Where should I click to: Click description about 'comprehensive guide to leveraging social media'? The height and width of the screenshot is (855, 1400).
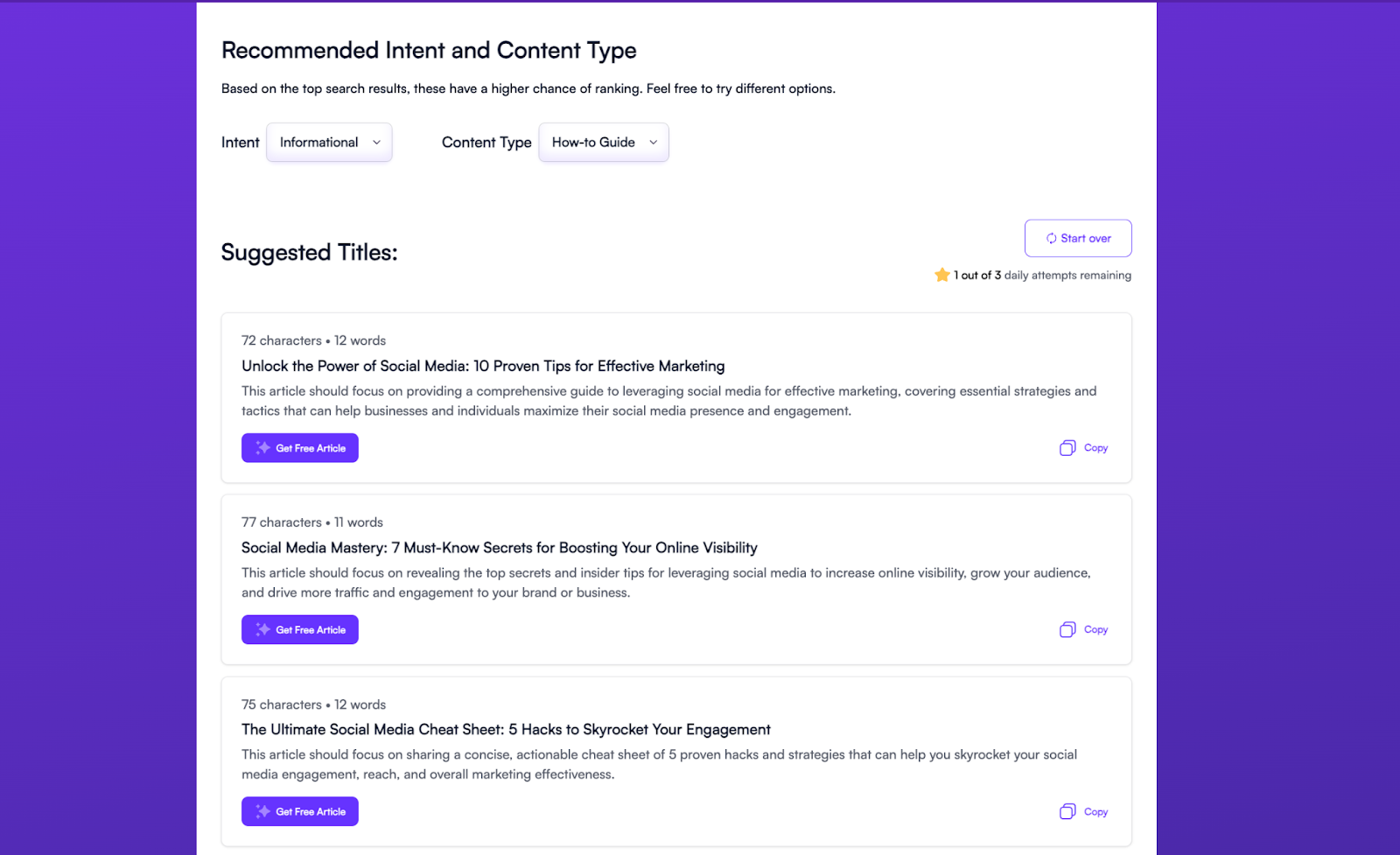click(669, 401)
